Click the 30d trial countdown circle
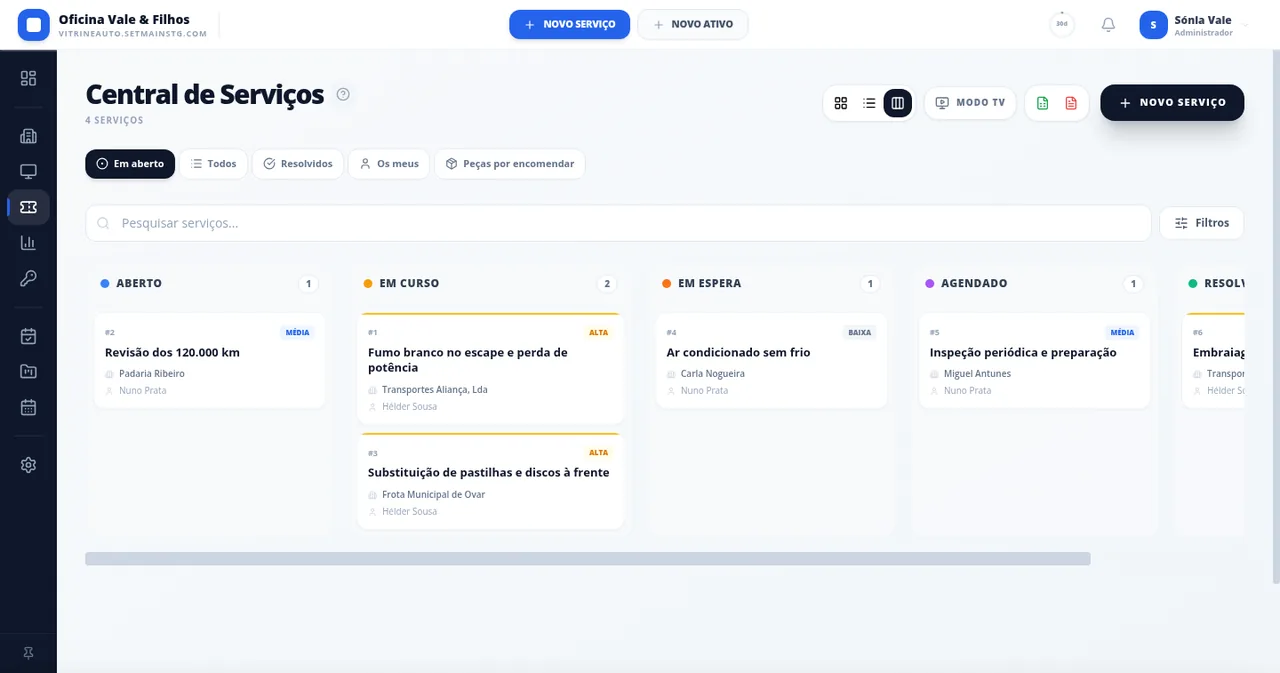The width and height of the screenshot is (1280, 673). click(1062, 25)
